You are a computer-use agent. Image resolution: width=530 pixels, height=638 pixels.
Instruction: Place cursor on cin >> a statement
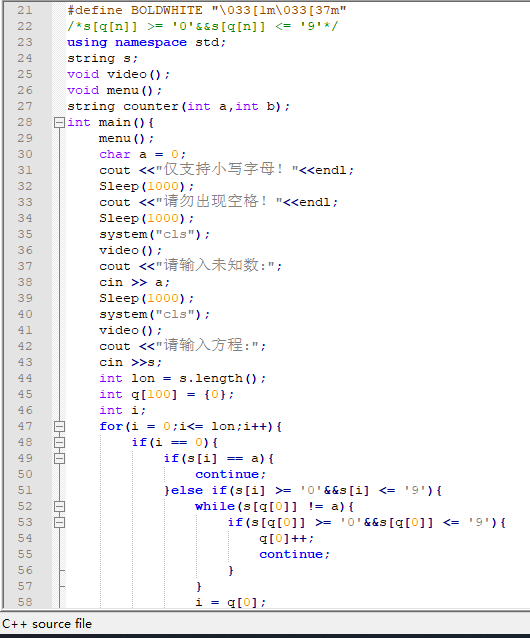pos(134,282)
